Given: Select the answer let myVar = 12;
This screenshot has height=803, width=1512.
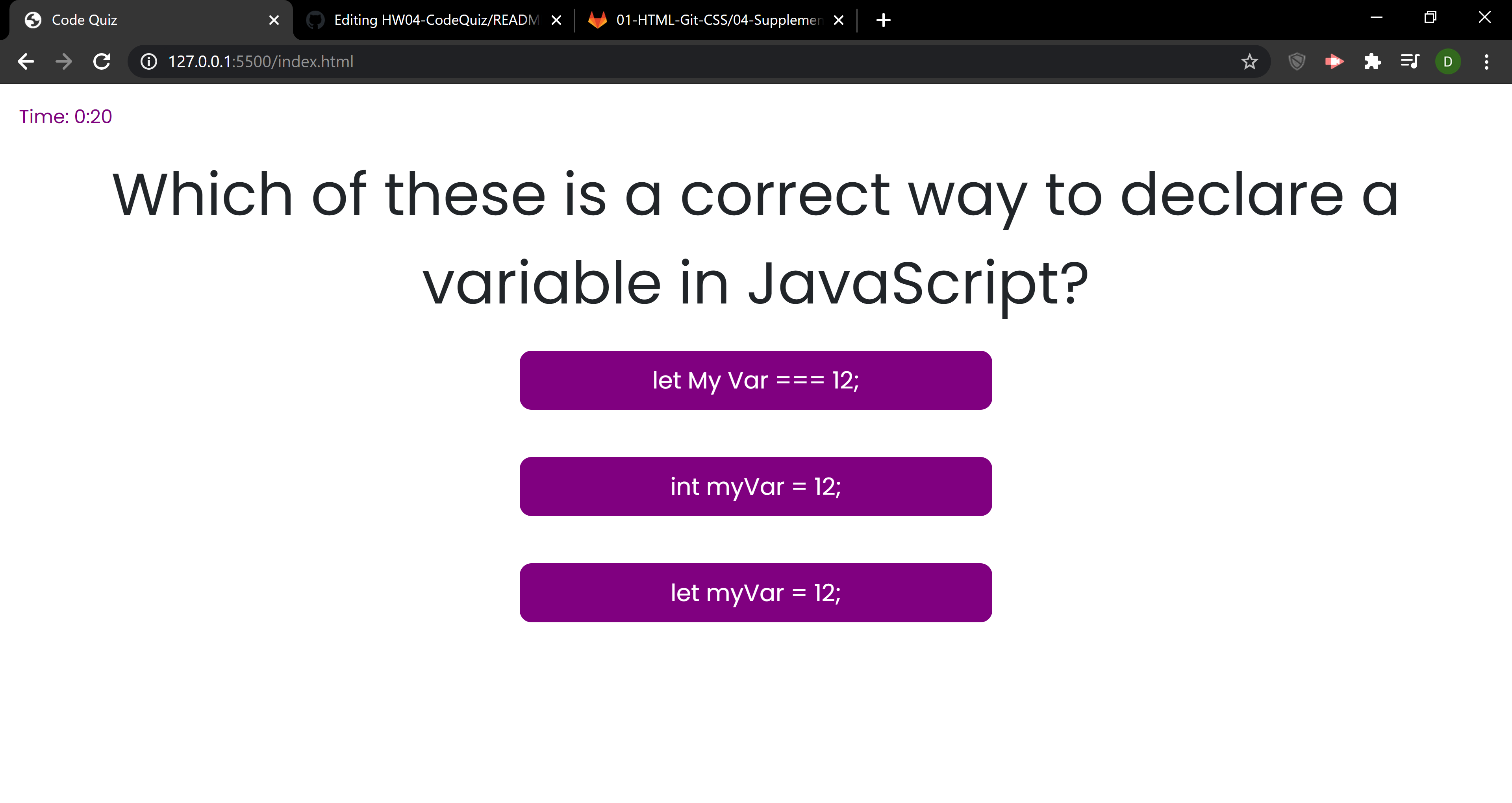Looking at the screenshot, I should click(756, 592).
